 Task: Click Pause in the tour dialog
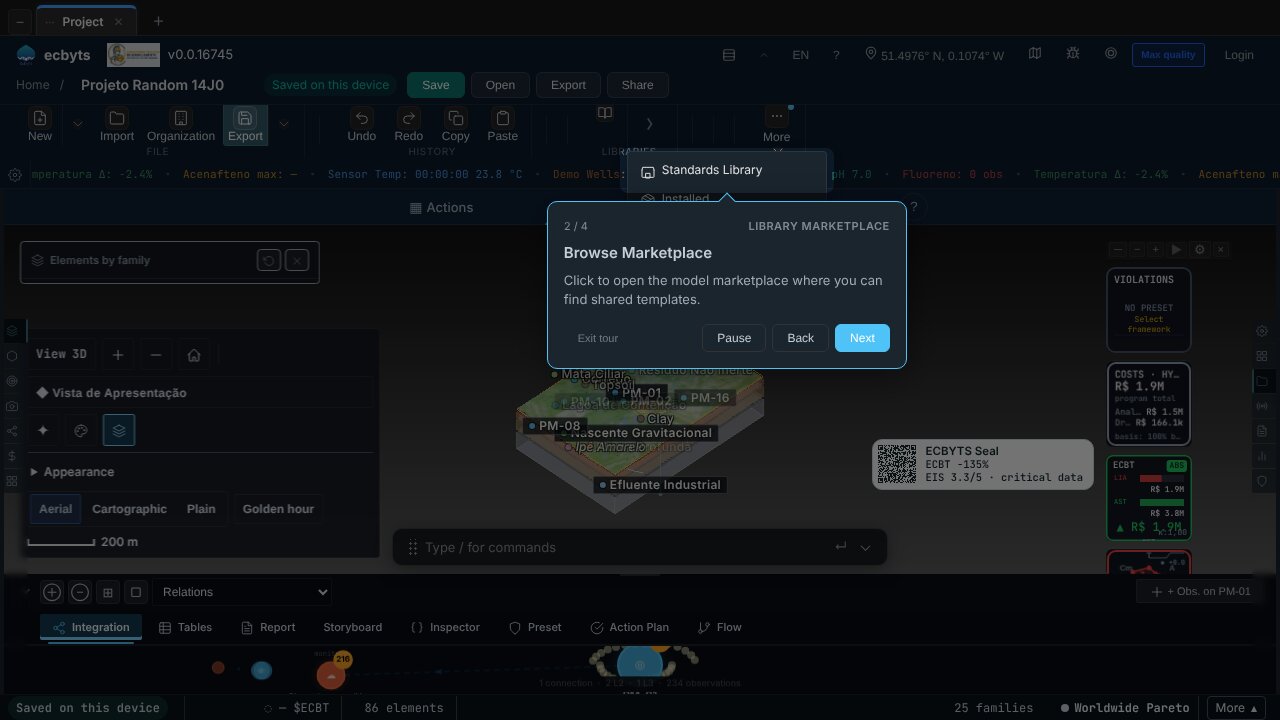734,338
